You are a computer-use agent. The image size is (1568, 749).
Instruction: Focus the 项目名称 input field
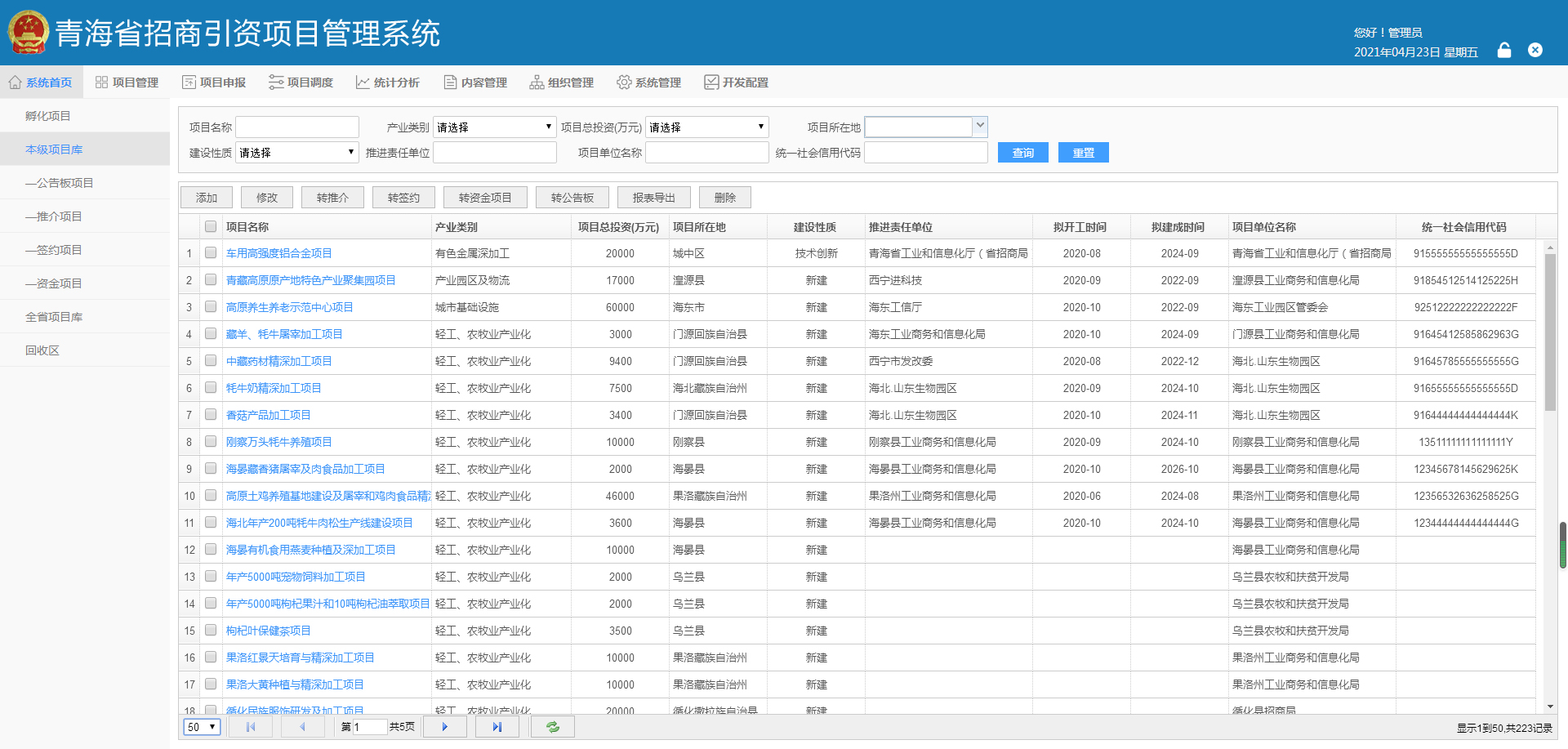tap(297, 127)
